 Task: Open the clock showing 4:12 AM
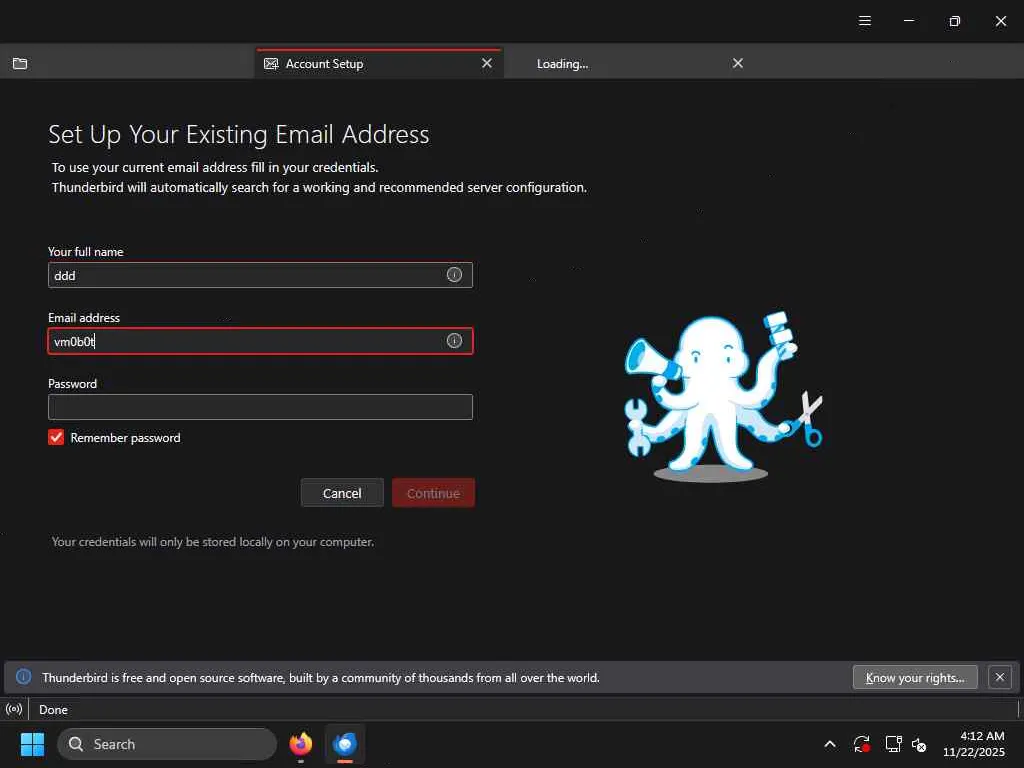click(x=974, y=744)
